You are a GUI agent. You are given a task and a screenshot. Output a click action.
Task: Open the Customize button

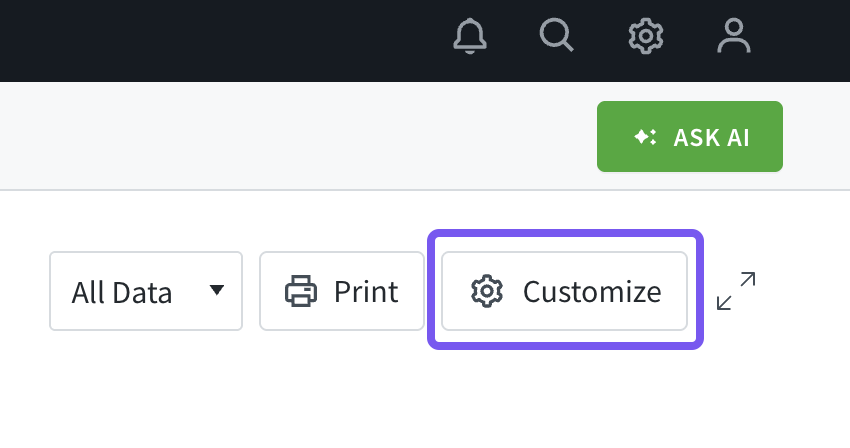tap(565, 291)
